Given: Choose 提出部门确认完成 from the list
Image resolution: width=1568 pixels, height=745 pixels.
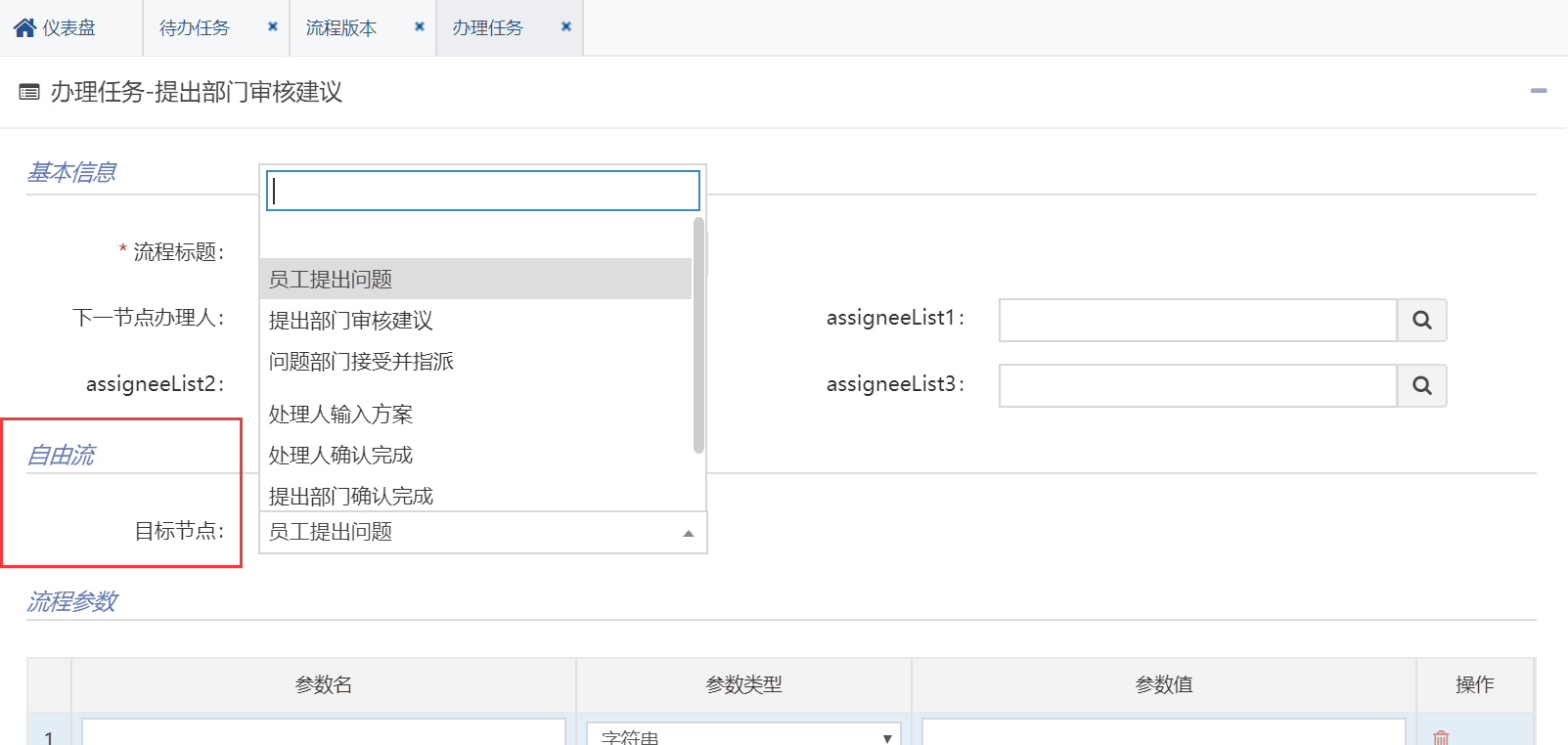Looking at the screenshot, I should [x=475, y=496].
